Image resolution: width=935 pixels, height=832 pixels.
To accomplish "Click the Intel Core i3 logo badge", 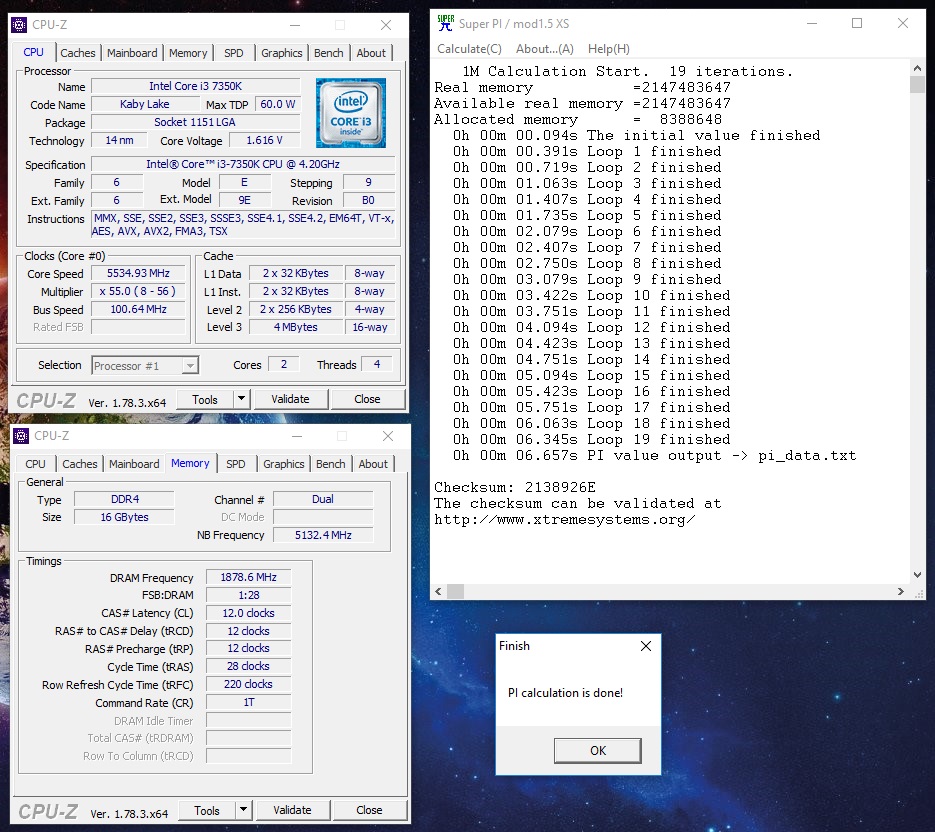I will [351, 113].
